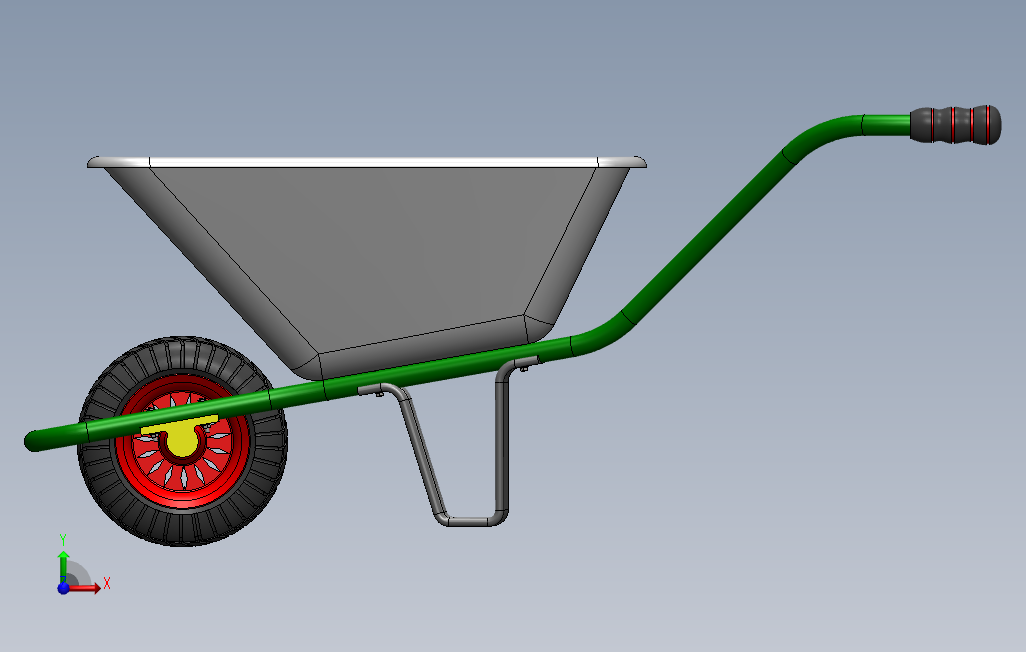Select the black rubber handle grip
This screenshot has width=1026, height=652.
point(955,124)
